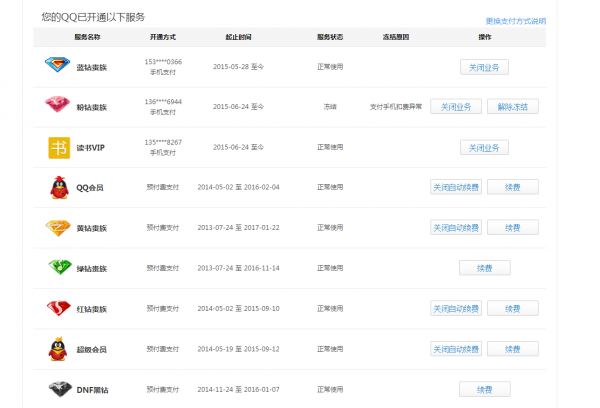Click date range 2013-07-24 至 2016-11-14
Screen dimensions: 600x408
click(238, 268)
